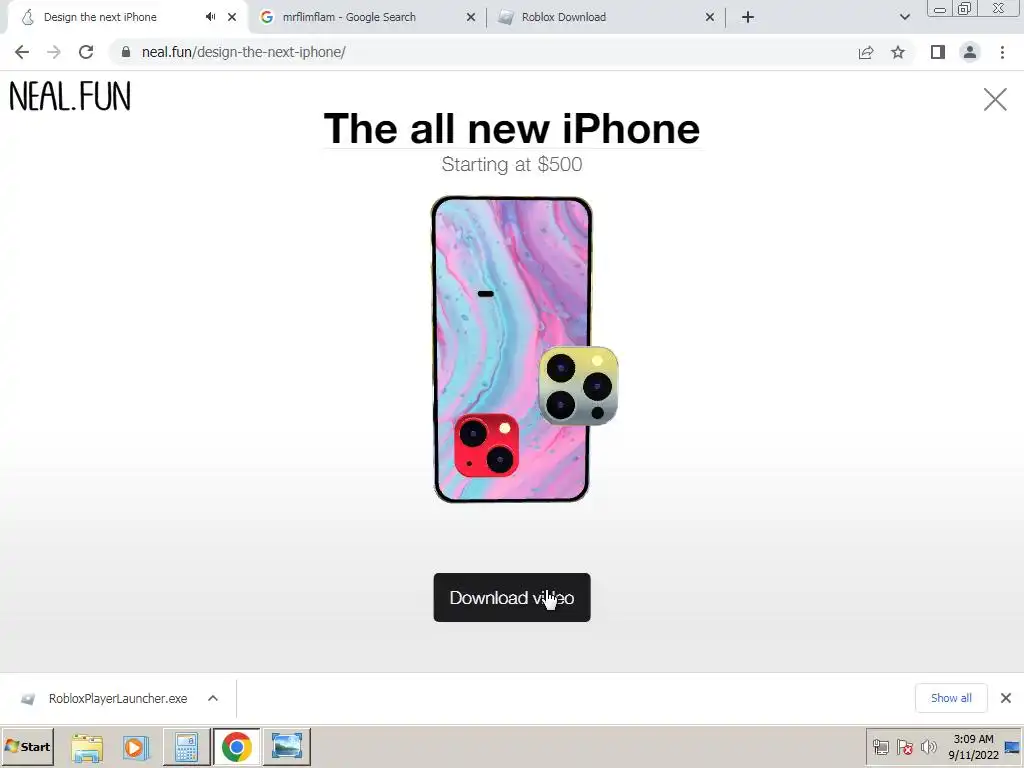Open the Chrome profile avatar

(970, 52)
